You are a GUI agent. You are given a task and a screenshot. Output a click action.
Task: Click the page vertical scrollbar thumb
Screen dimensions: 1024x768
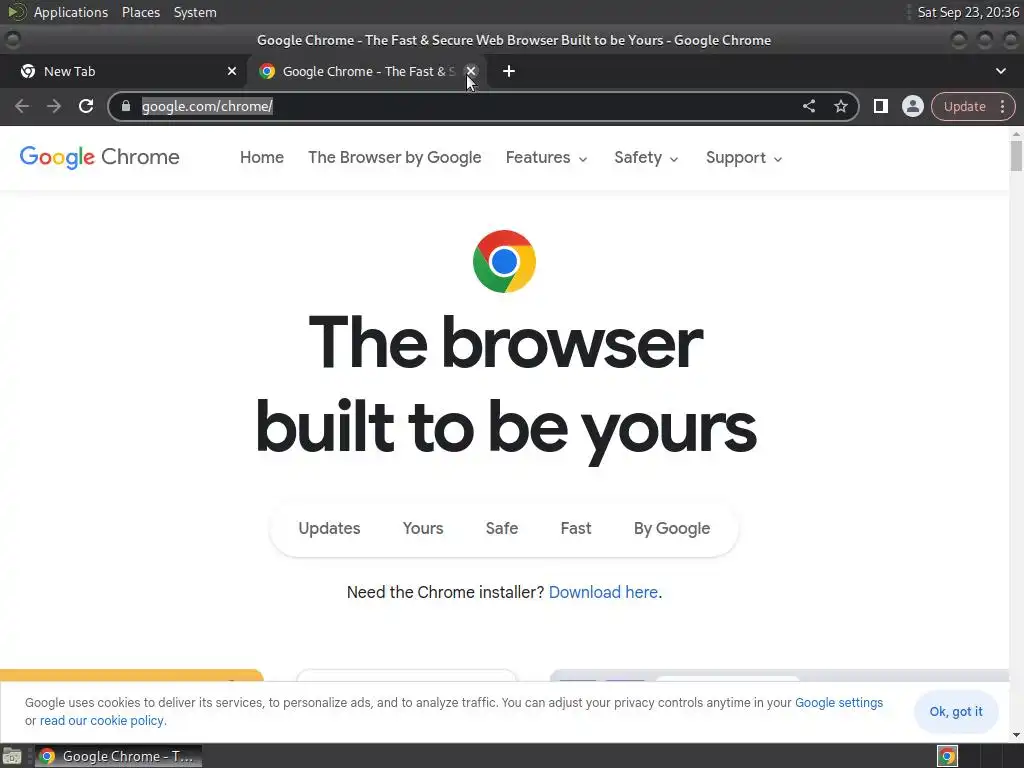[x=1016, y=156]
